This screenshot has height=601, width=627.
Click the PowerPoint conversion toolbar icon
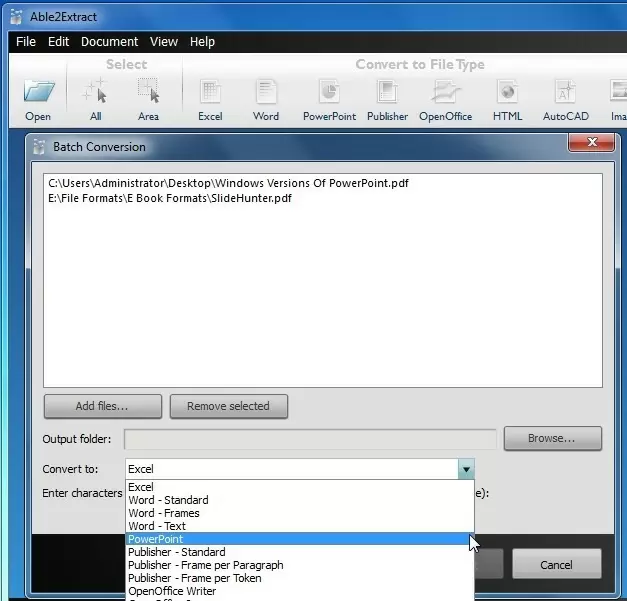(329, 93)
